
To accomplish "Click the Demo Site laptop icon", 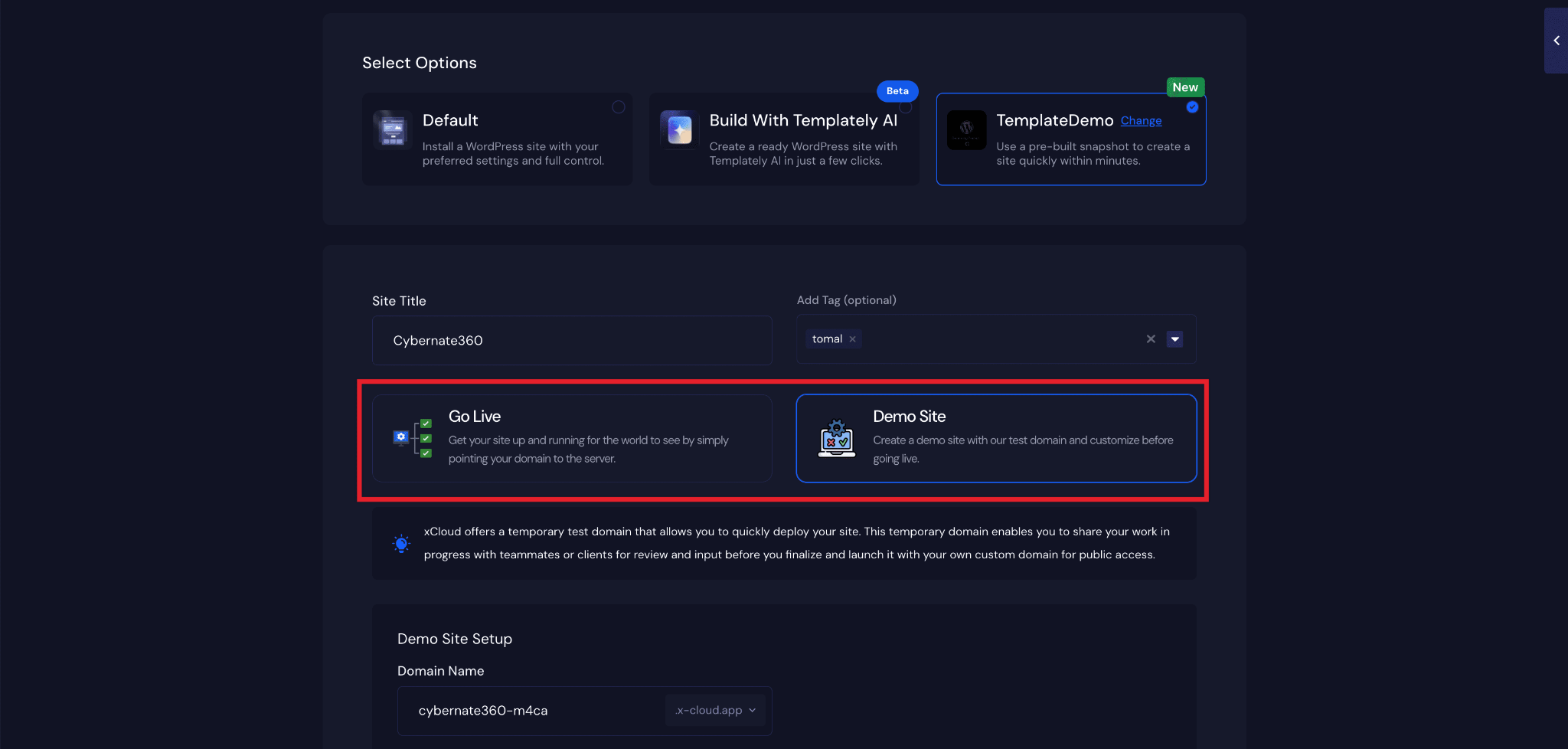I will (837, 438).
